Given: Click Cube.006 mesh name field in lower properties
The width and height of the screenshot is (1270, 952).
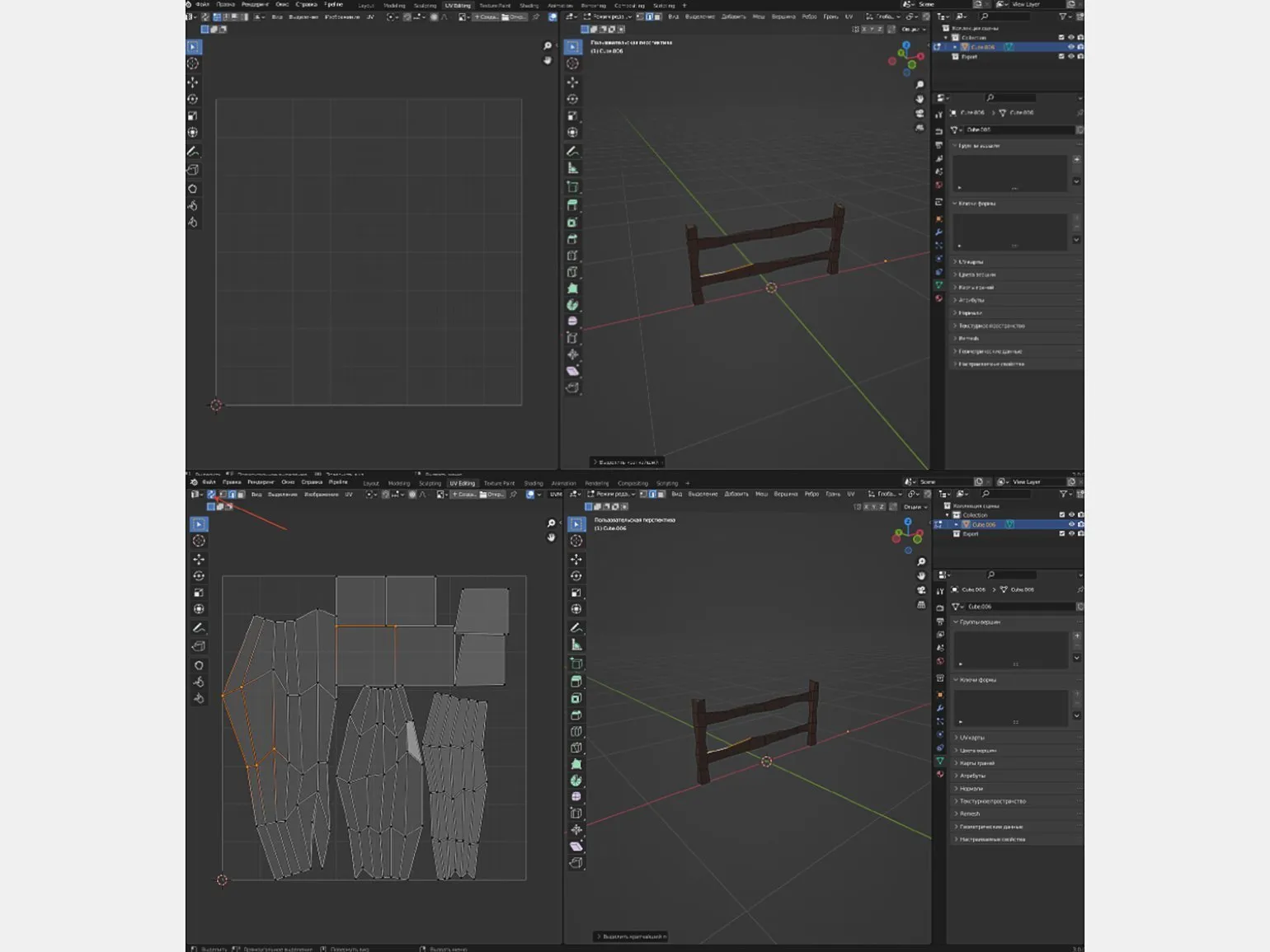Looking at the screenshot, I should 1014,607.
